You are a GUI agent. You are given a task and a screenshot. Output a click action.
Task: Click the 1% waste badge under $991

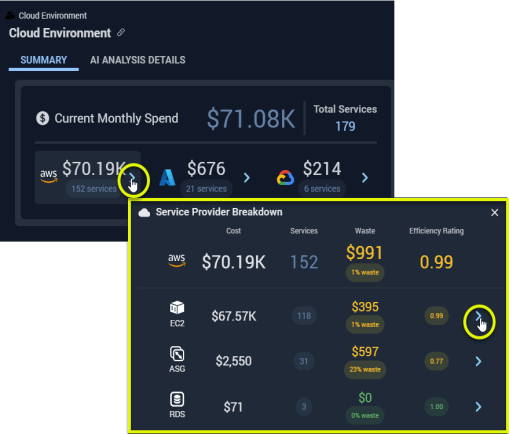(x=365, y=273)
